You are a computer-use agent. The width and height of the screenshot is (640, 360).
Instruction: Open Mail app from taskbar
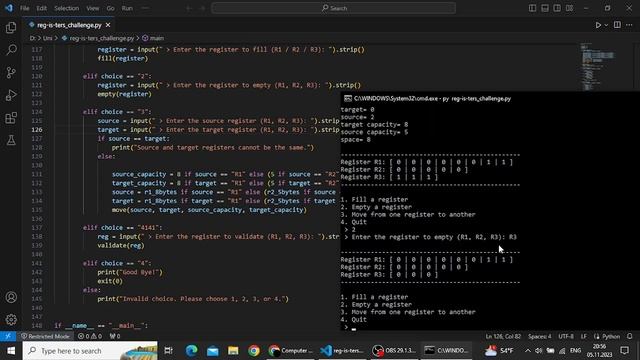coord(212,351)
